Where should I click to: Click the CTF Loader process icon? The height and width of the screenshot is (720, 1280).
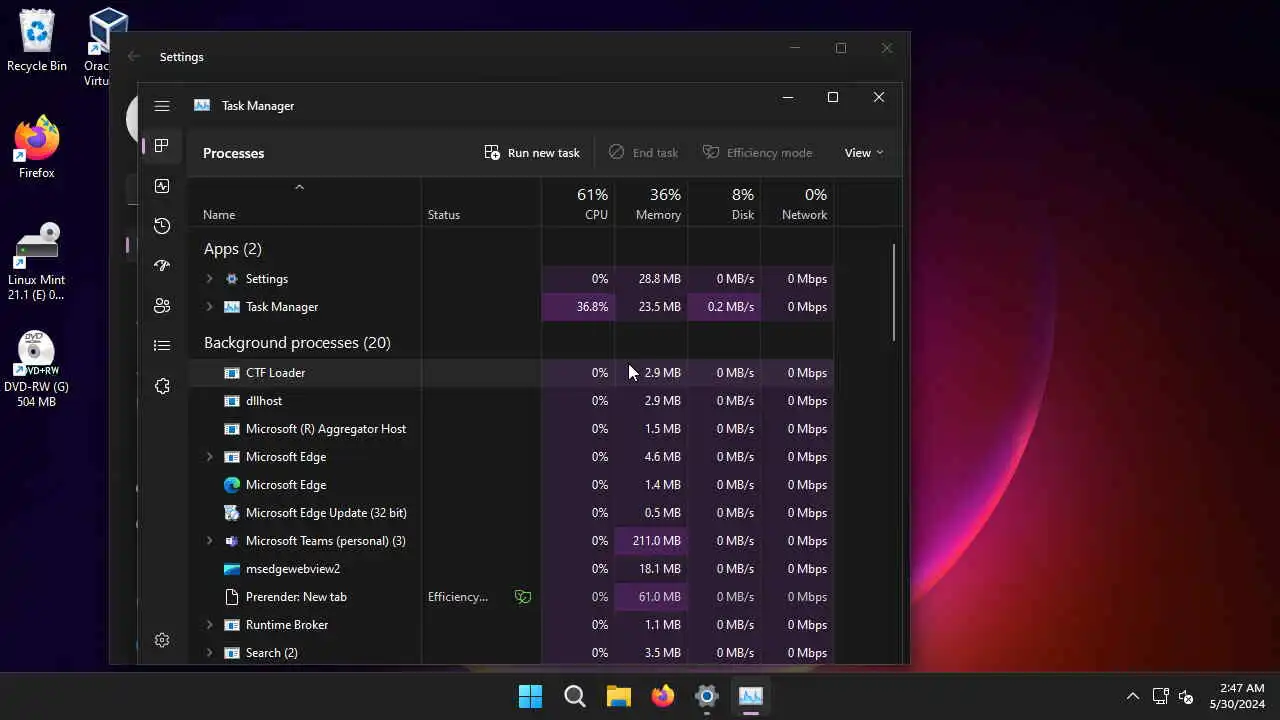point(232,373)
